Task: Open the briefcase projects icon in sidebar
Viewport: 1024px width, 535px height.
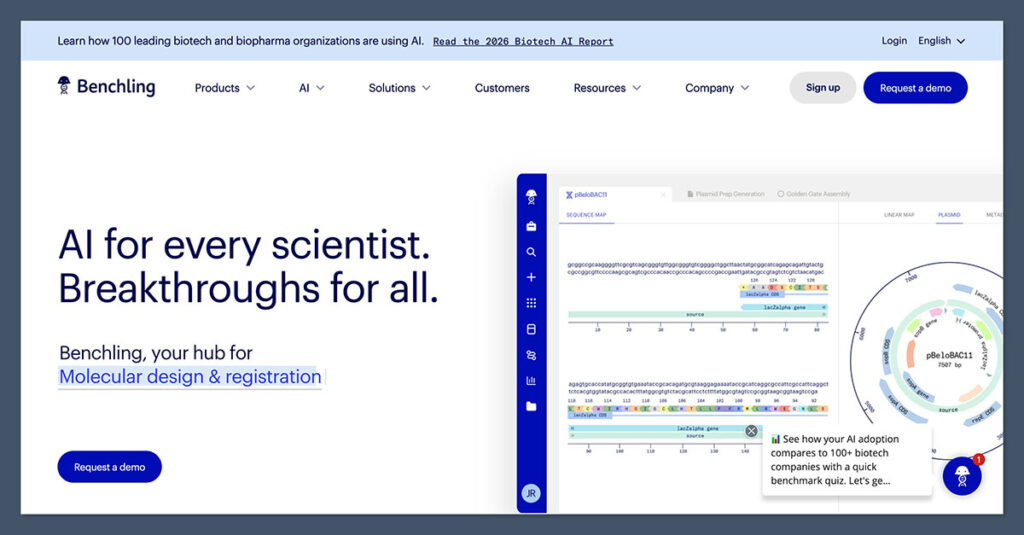Action: [x=531, y=226]
